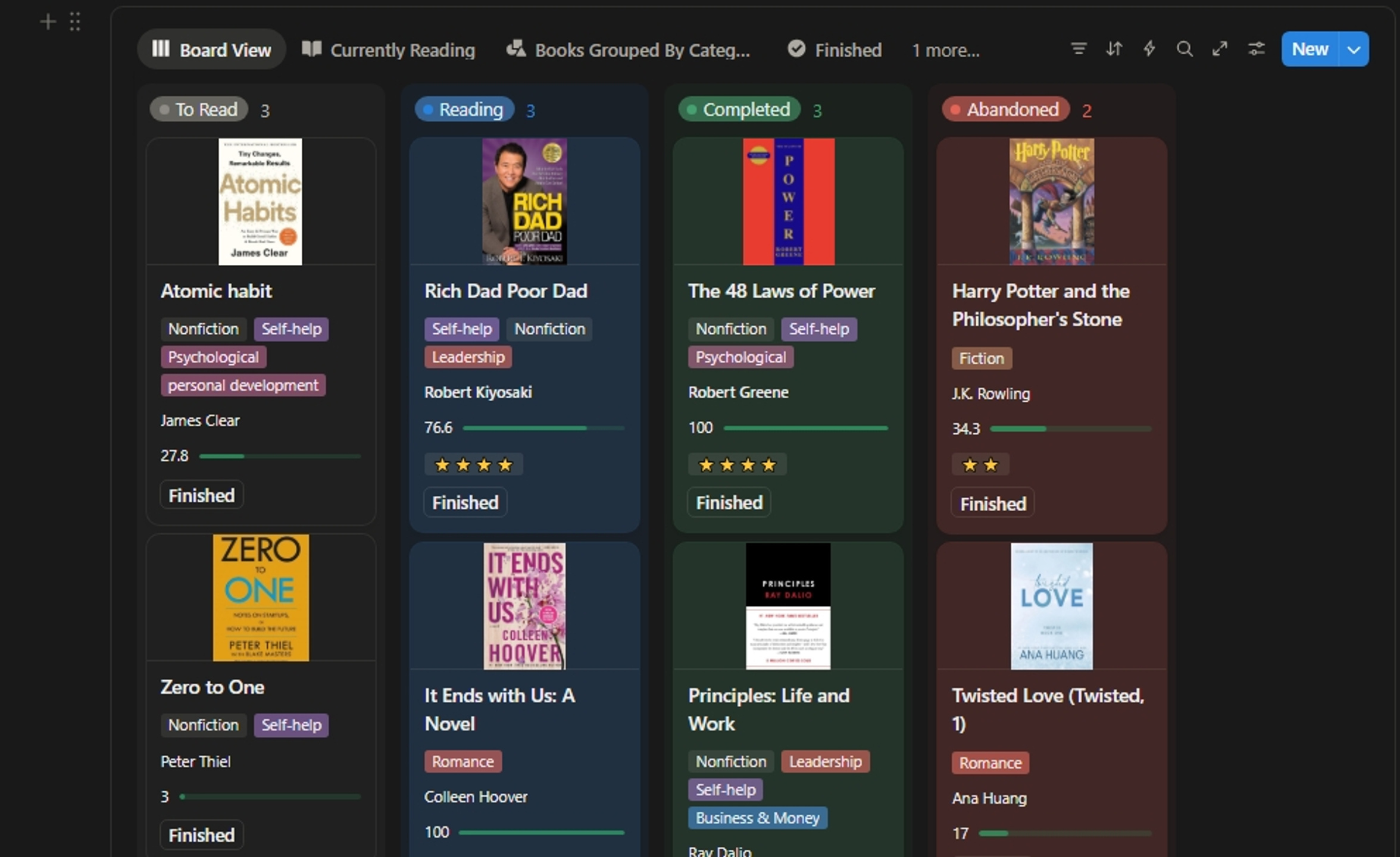
Task: Click 'personal development' tag on Atomic habit
Action: coord(243,386)
